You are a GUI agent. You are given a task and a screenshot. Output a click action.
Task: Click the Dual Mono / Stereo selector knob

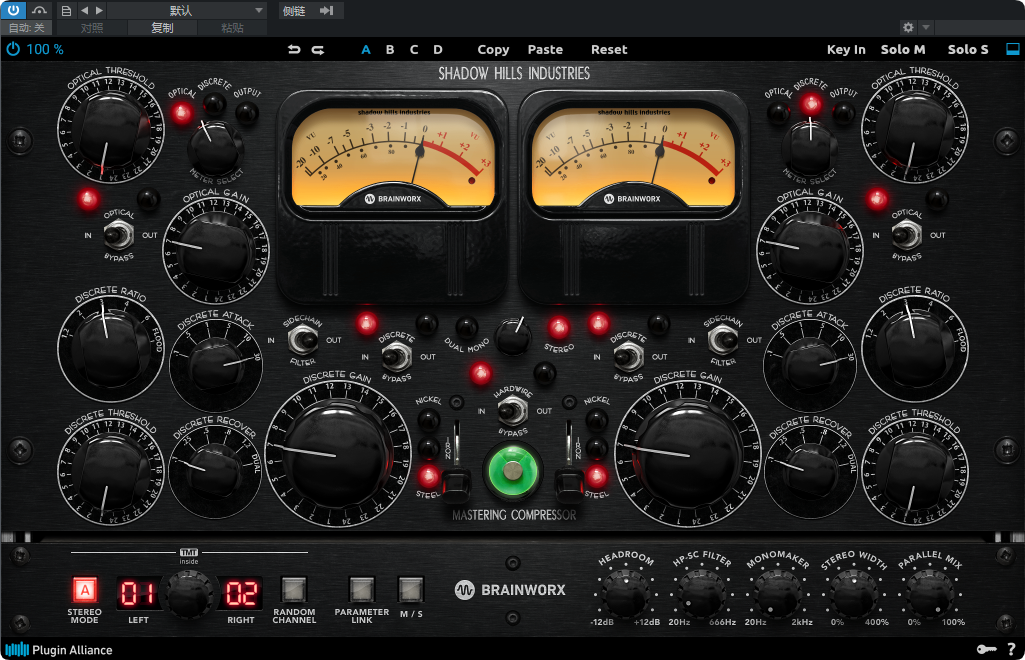pos(513,337)
